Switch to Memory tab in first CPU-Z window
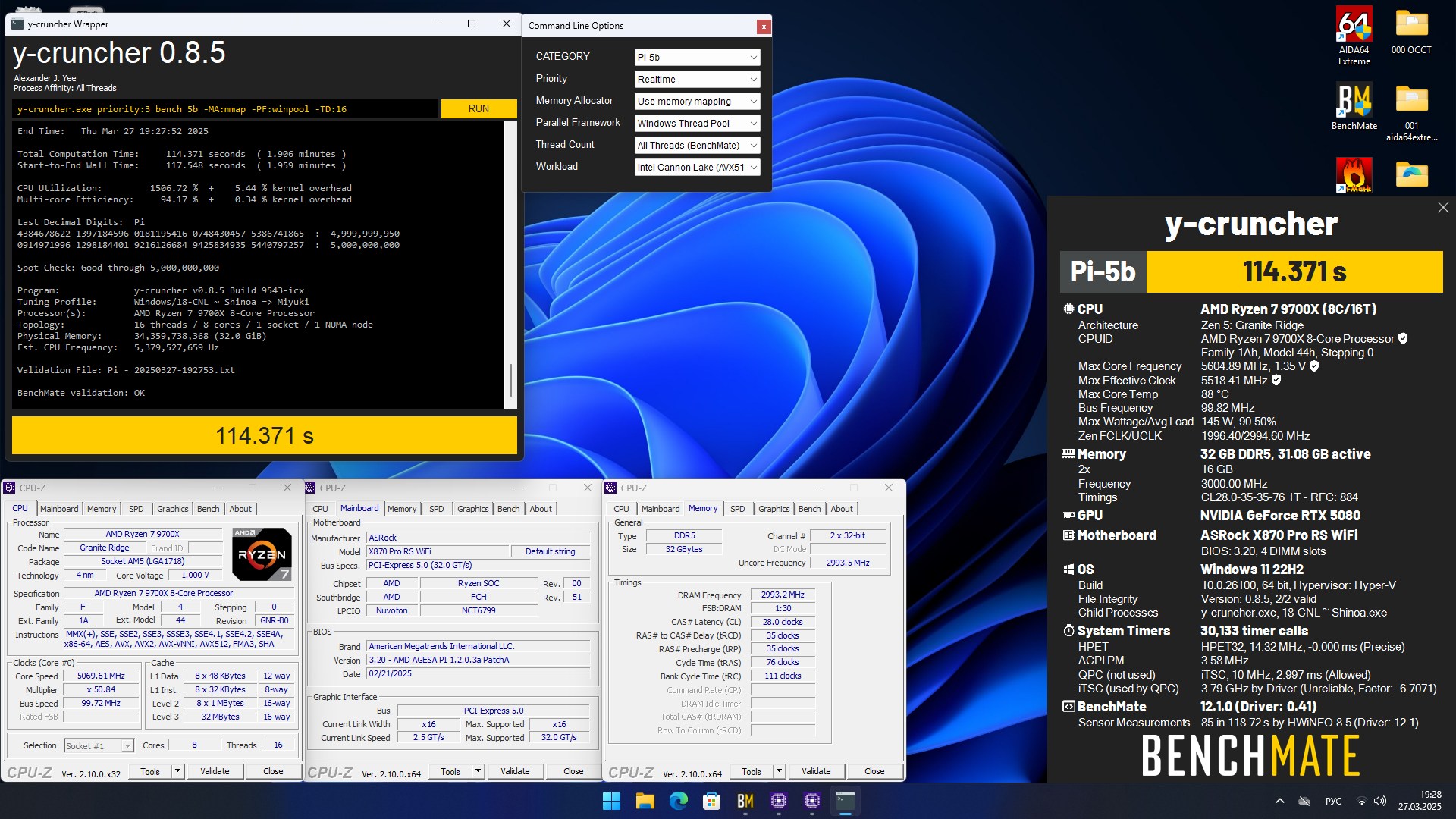The image size is (1456, 819). [102, 509]
